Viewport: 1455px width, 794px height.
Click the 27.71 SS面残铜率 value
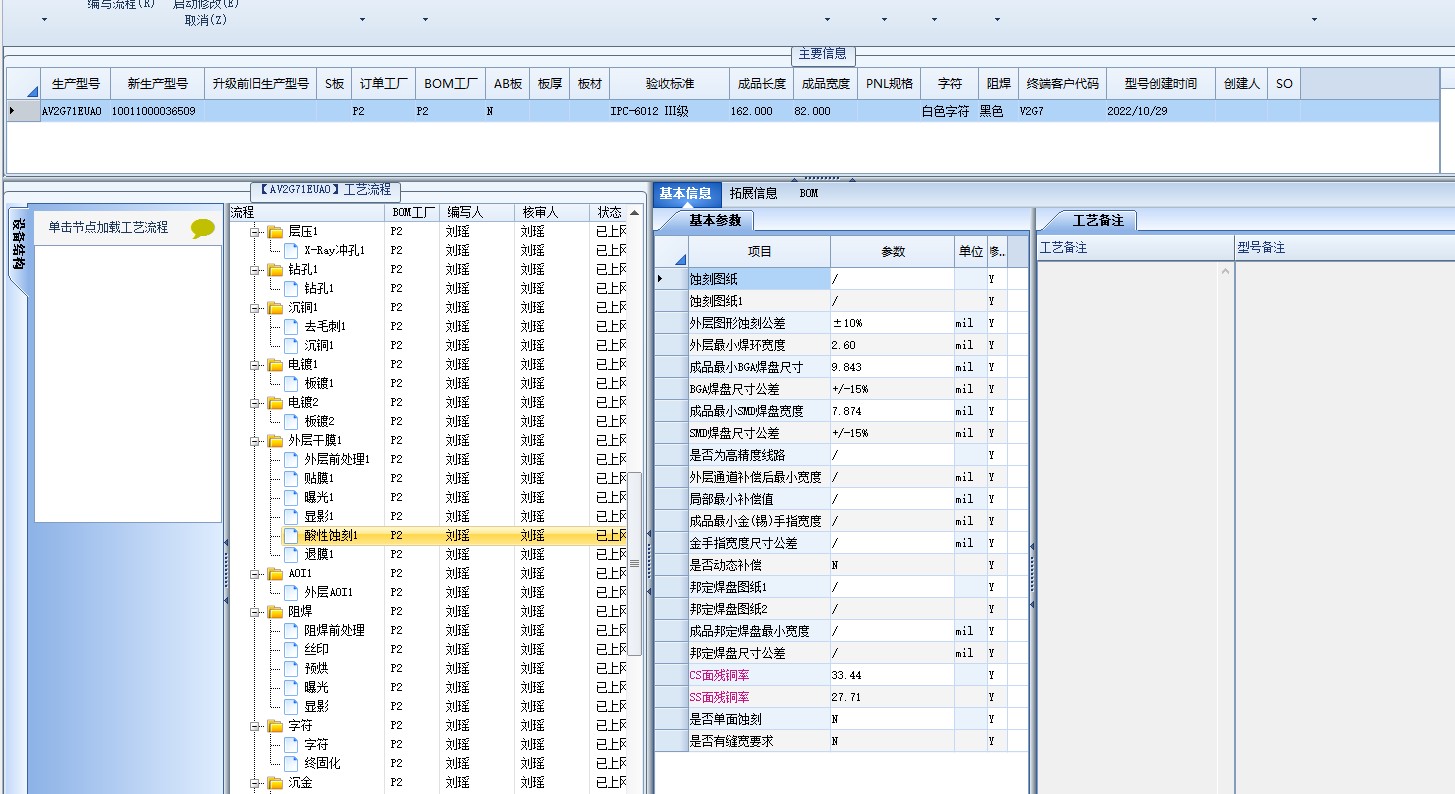892,697
